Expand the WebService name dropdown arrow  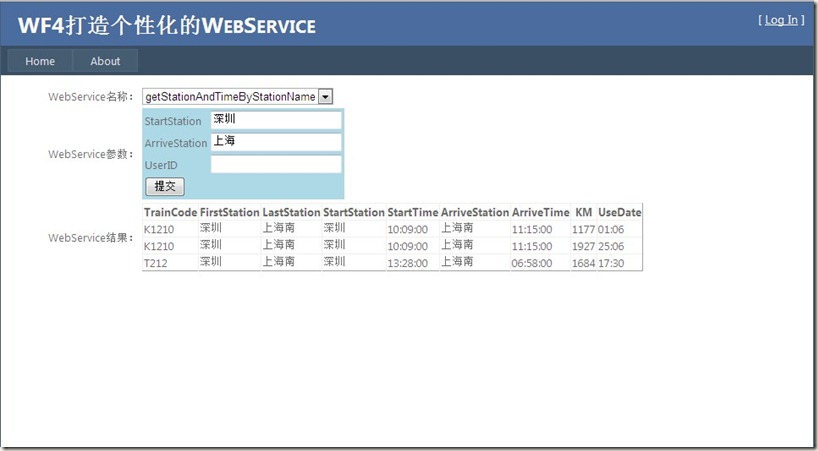pos(325,96)
